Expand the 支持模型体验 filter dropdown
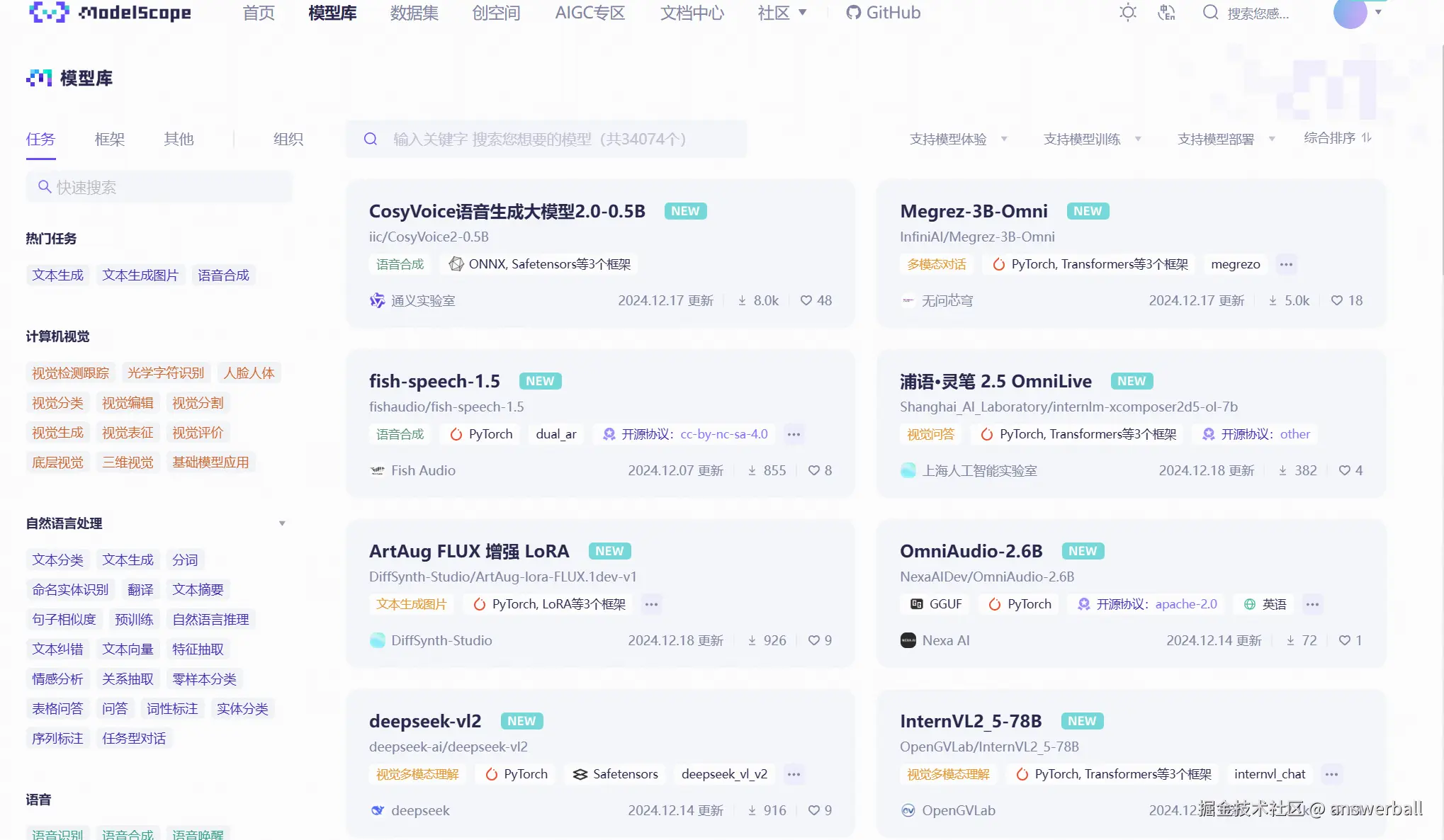Viewport: 1444px width, 840px height. point(958,139)
